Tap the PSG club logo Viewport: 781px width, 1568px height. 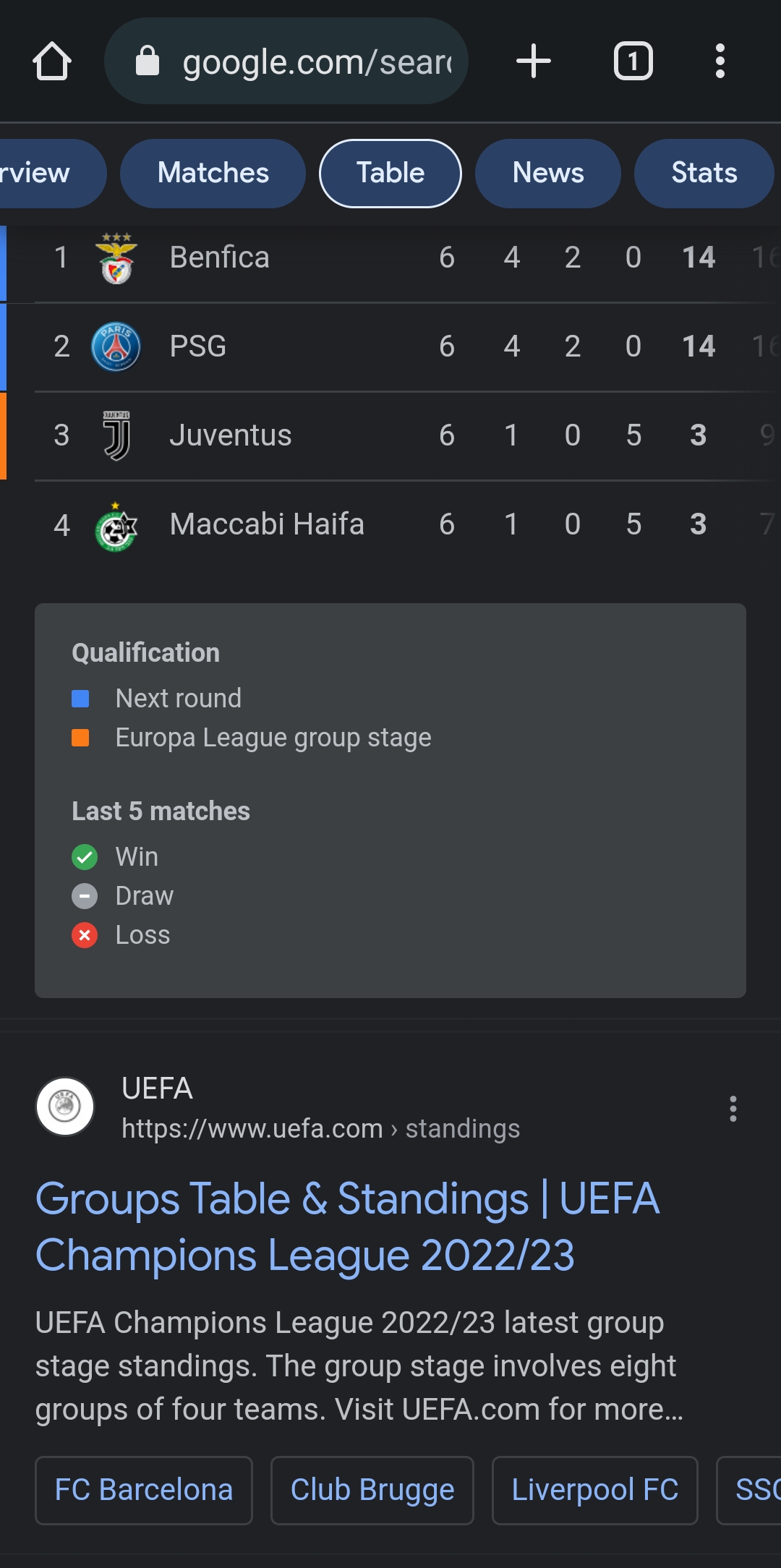click(116, 346)
